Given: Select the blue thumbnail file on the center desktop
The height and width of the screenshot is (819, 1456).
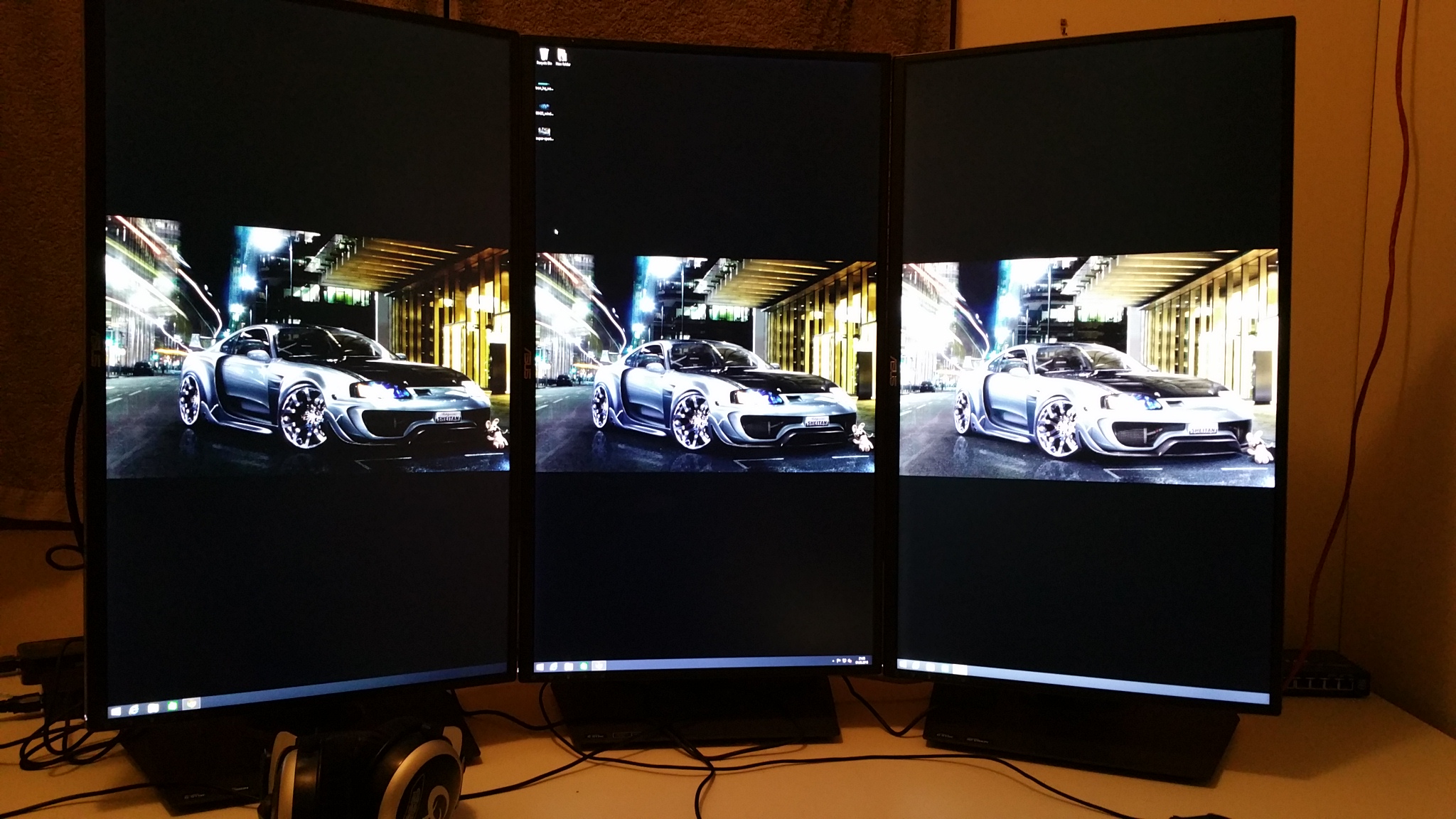Looking at the screenshot, I should coord(544,109).
